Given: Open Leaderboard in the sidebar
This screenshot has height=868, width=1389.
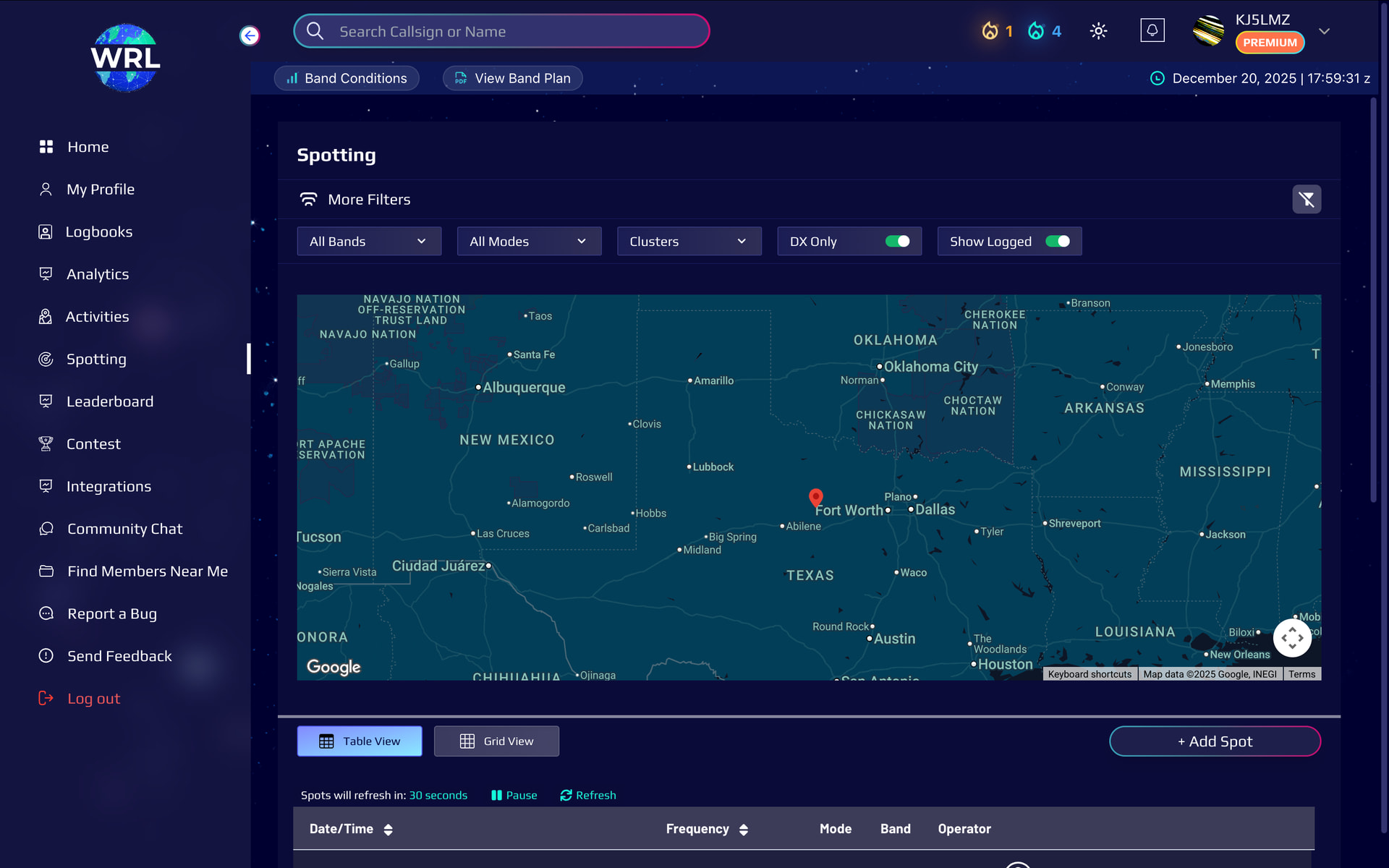Looking at the screenshot, I should [x=109, y=401].
